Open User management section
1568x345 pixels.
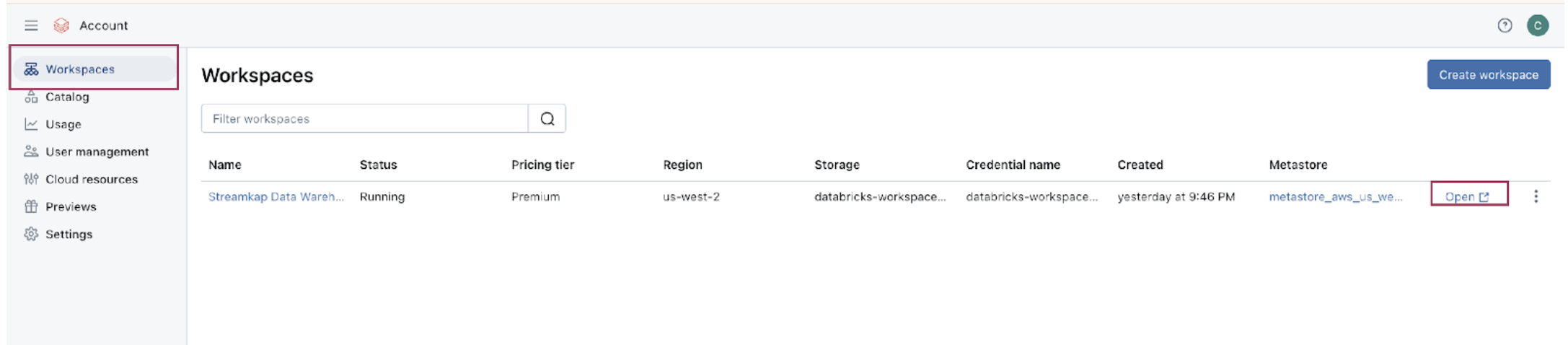[97, 152]
